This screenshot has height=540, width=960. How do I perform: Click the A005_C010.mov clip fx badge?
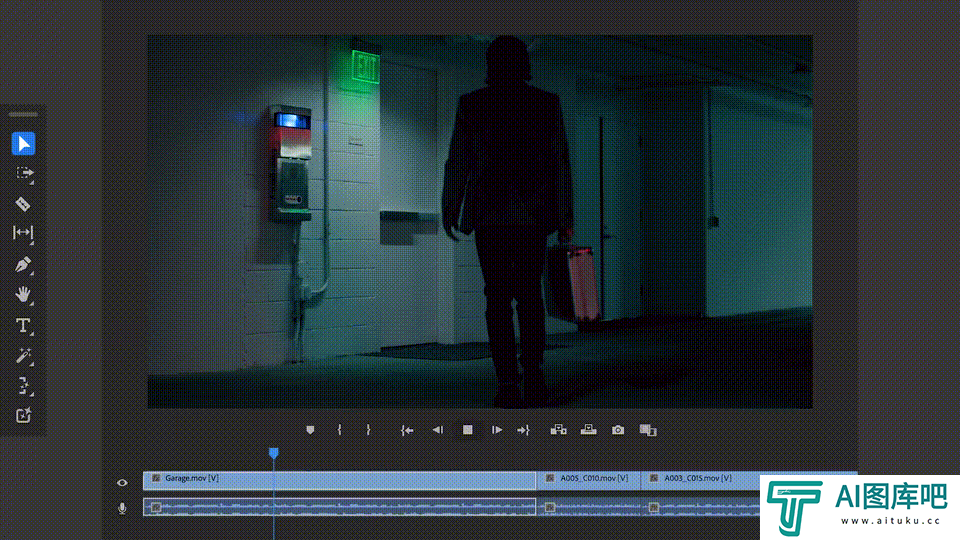(550, 478)
